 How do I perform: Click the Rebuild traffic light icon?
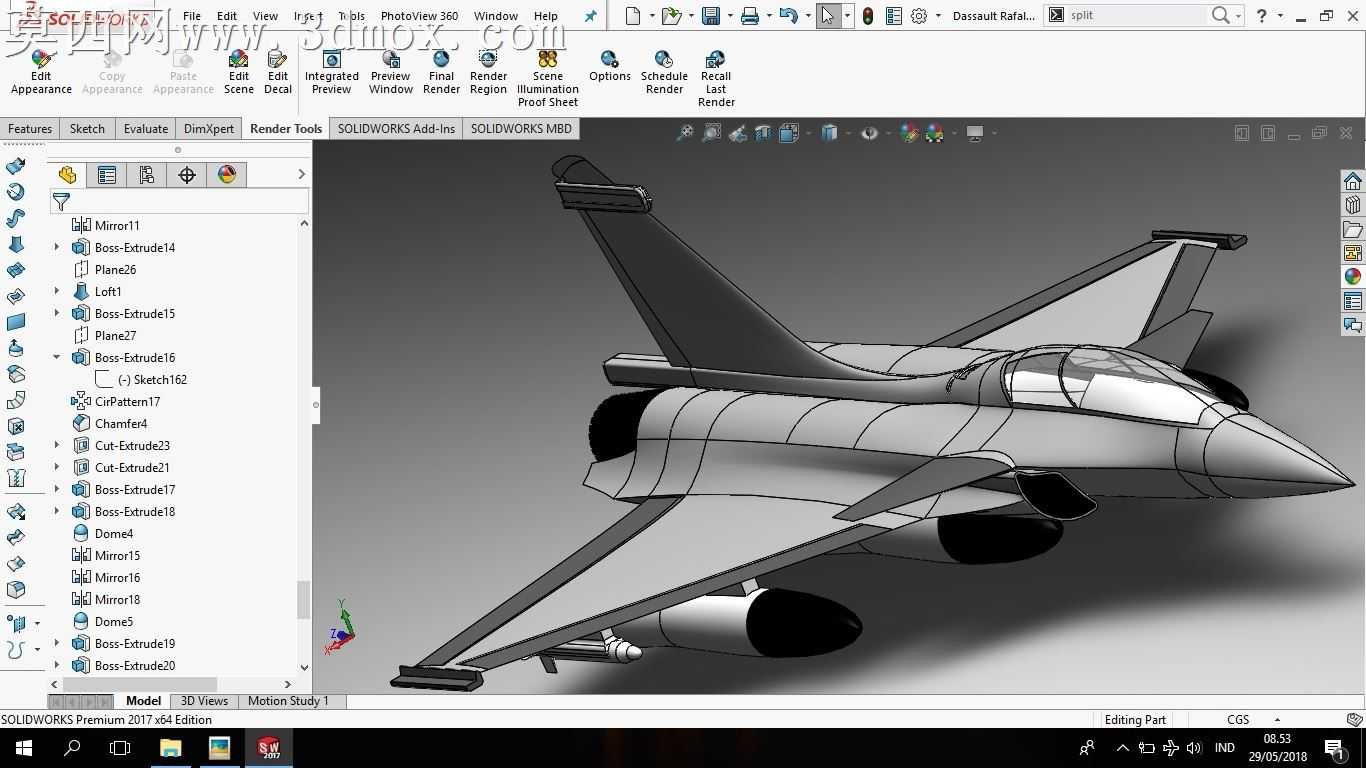click(868, 15)
